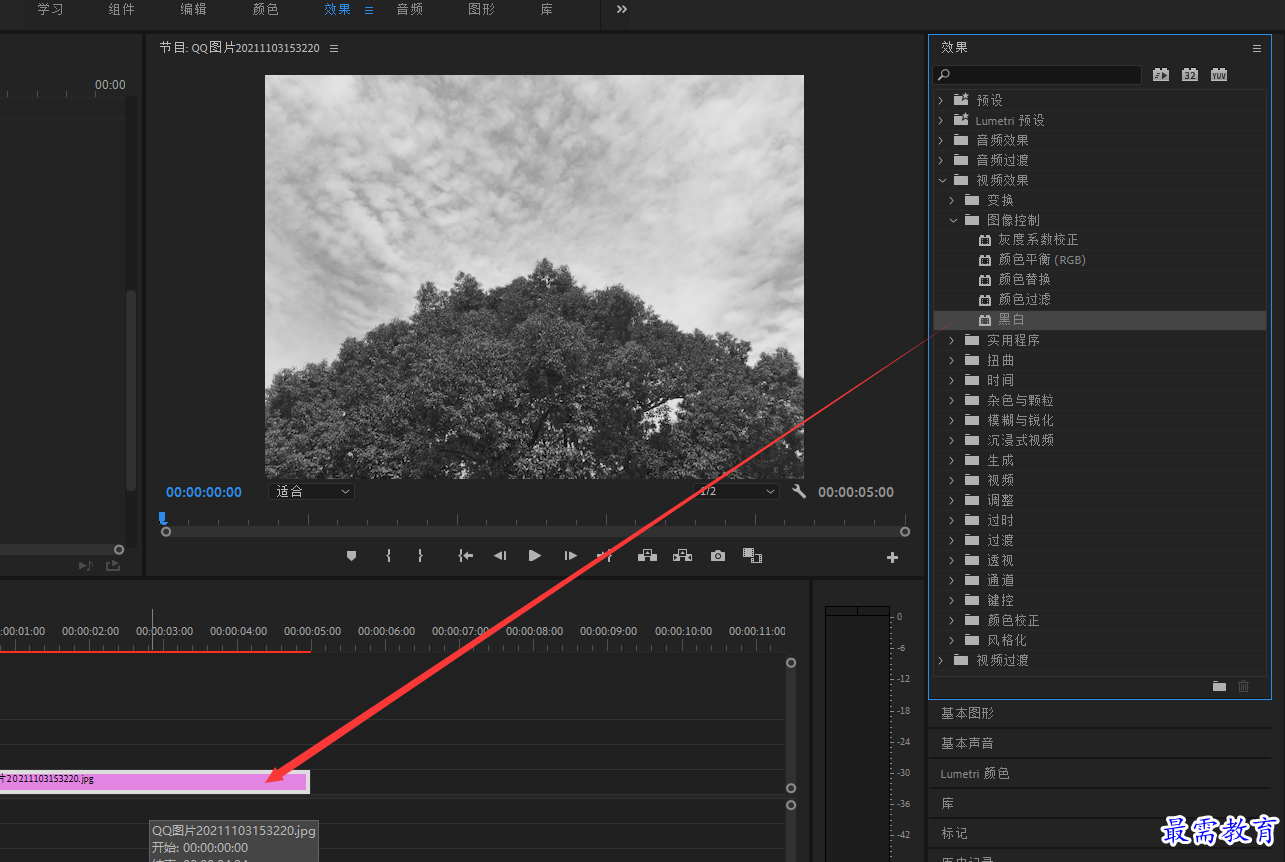Expand the 扭曲 folder
This screenshot has height=862, width=1285.
tap(953, 360)
